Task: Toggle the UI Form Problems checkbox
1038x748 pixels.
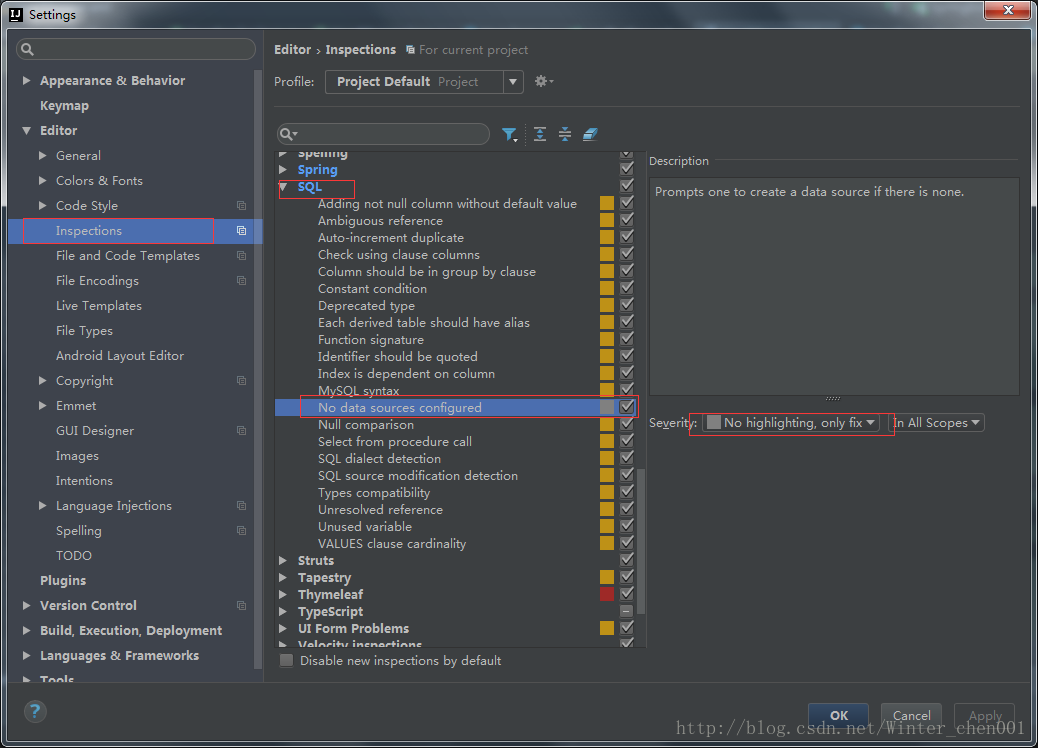Action: [627, 628]
